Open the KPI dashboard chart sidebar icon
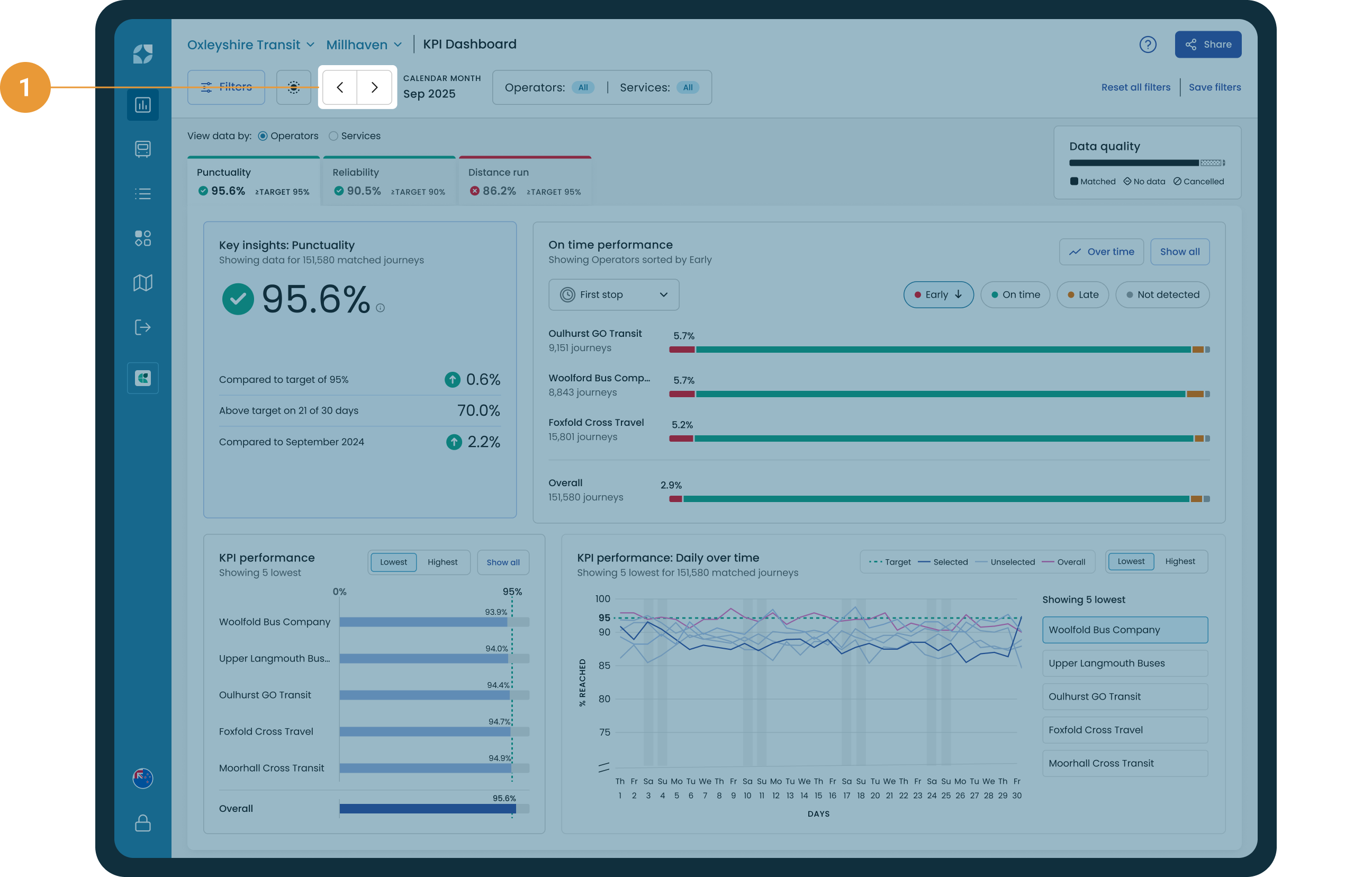 [x=142, y=105]
